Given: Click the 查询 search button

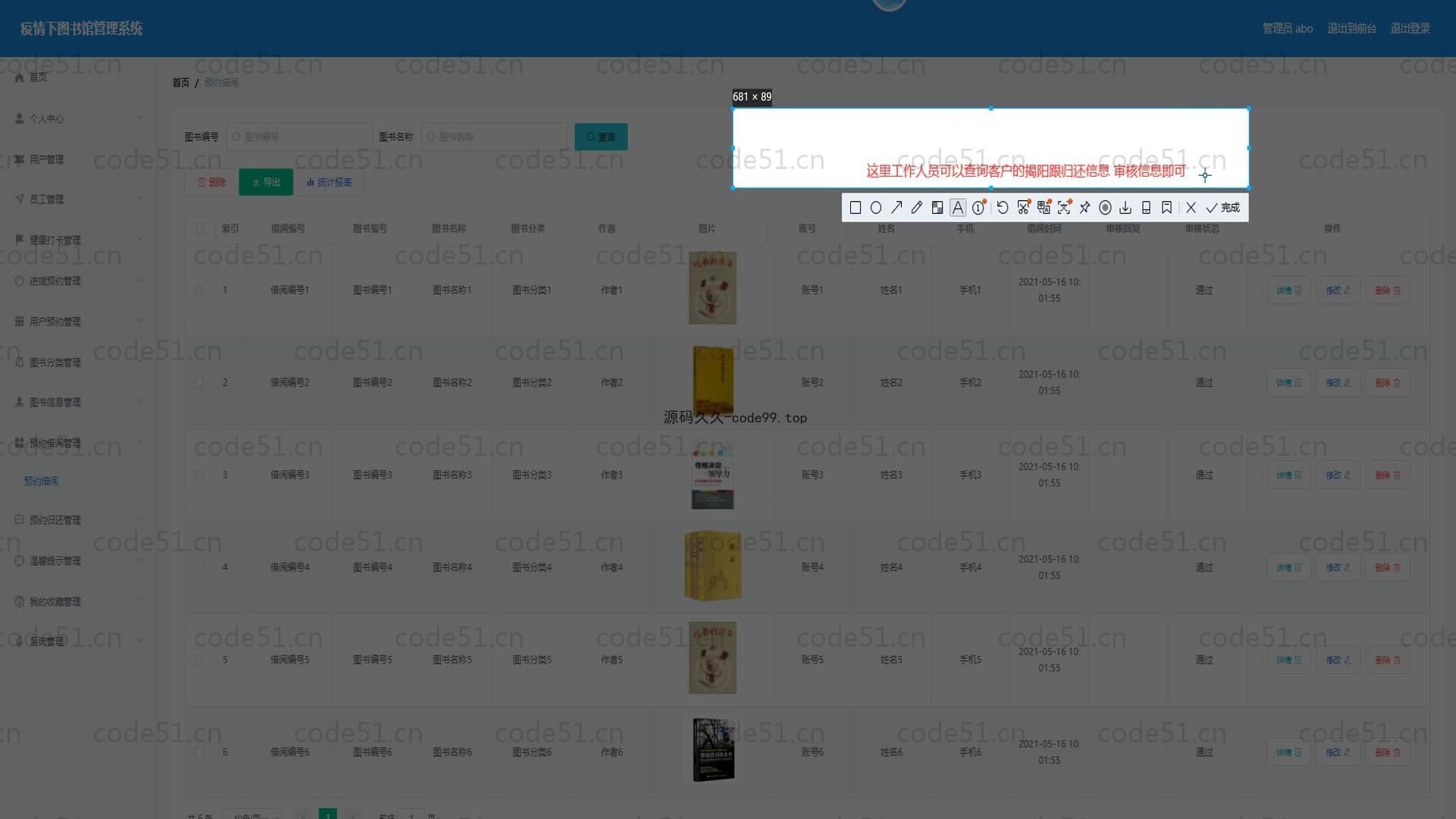Looking at the screenshot, I should click(x=601, y=137).
